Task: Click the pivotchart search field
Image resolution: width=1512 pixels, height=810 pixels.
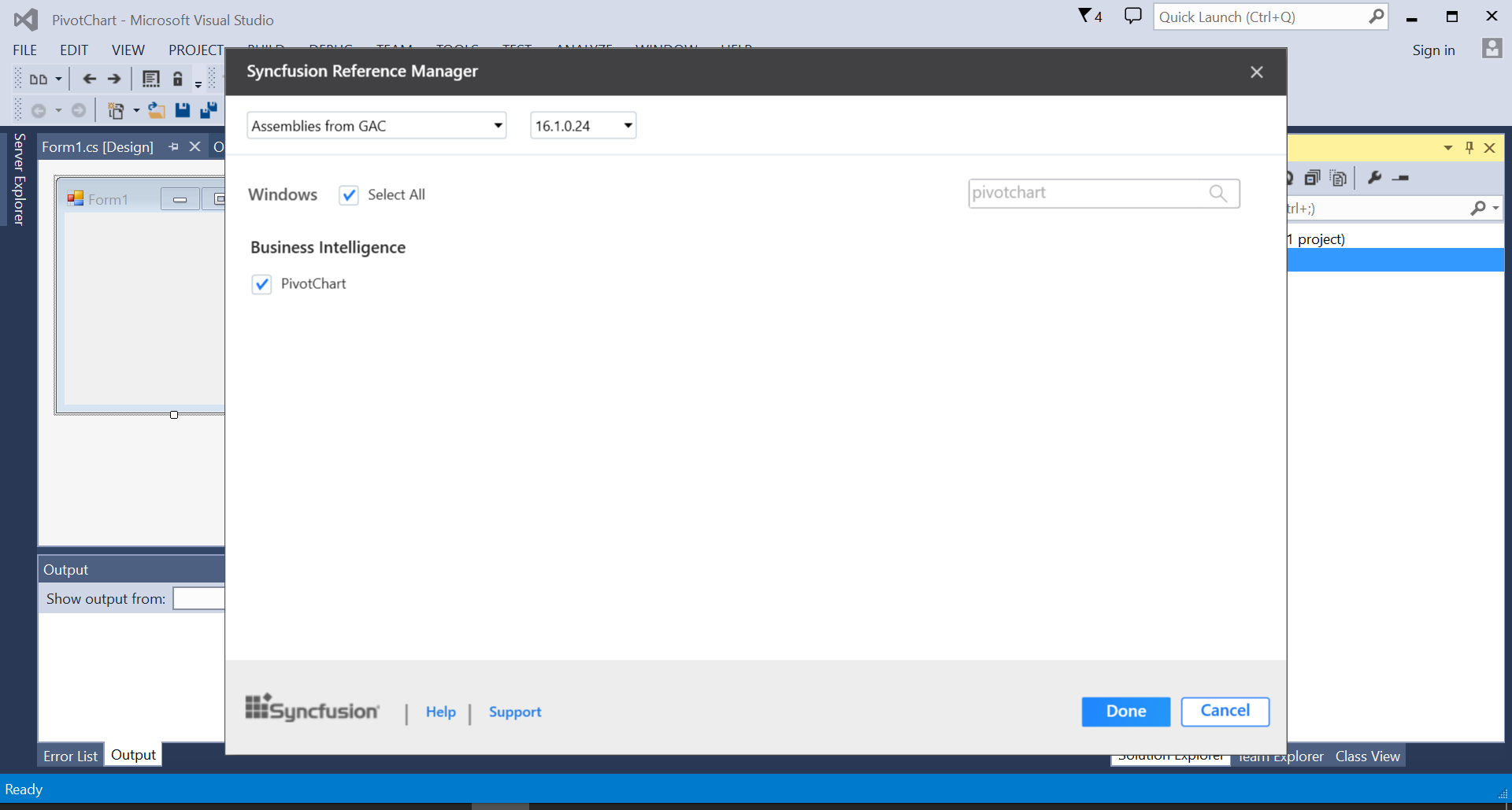Action: [x=1103, y=194]
